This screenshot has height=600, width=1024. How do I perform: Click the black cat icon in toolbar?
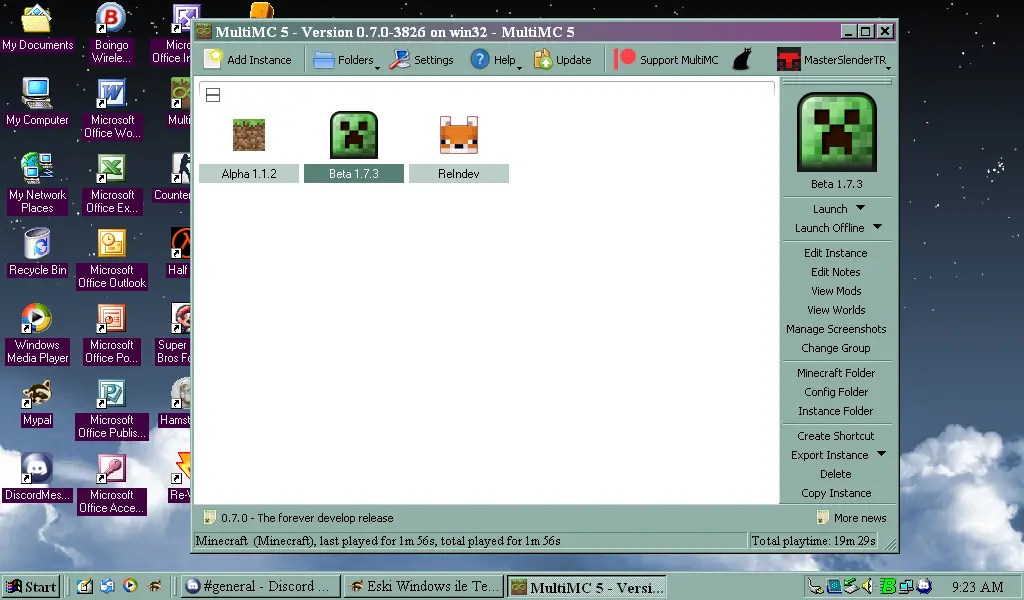pos(742,59)
